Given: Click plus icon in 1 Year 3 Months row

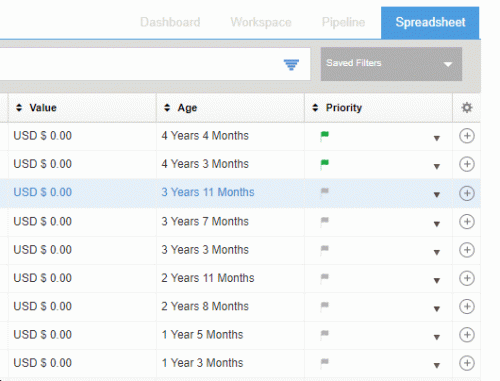Looking at the screenshot, I should 467,363.
